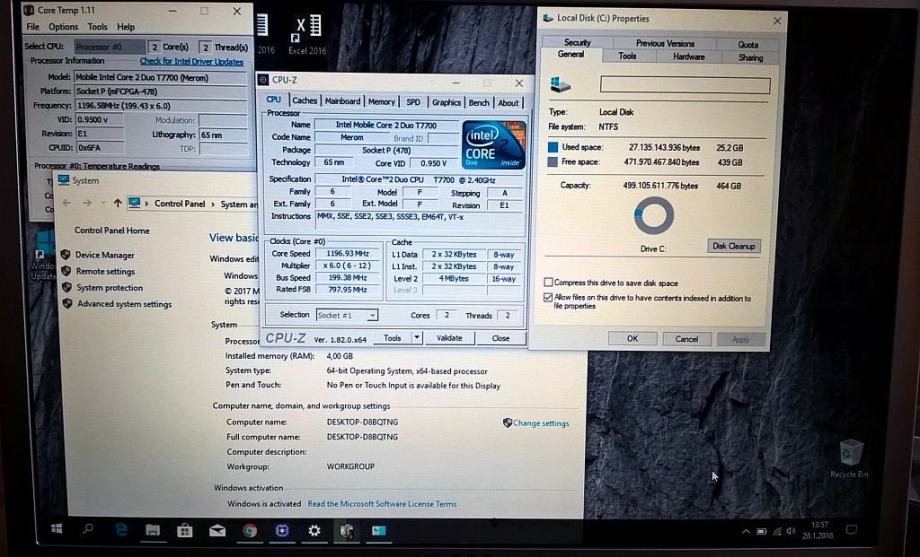This screenshot has height=557, width=920.
Task: Toggle Compress this drive to save disk space
Action: click(x=548, y=282)
